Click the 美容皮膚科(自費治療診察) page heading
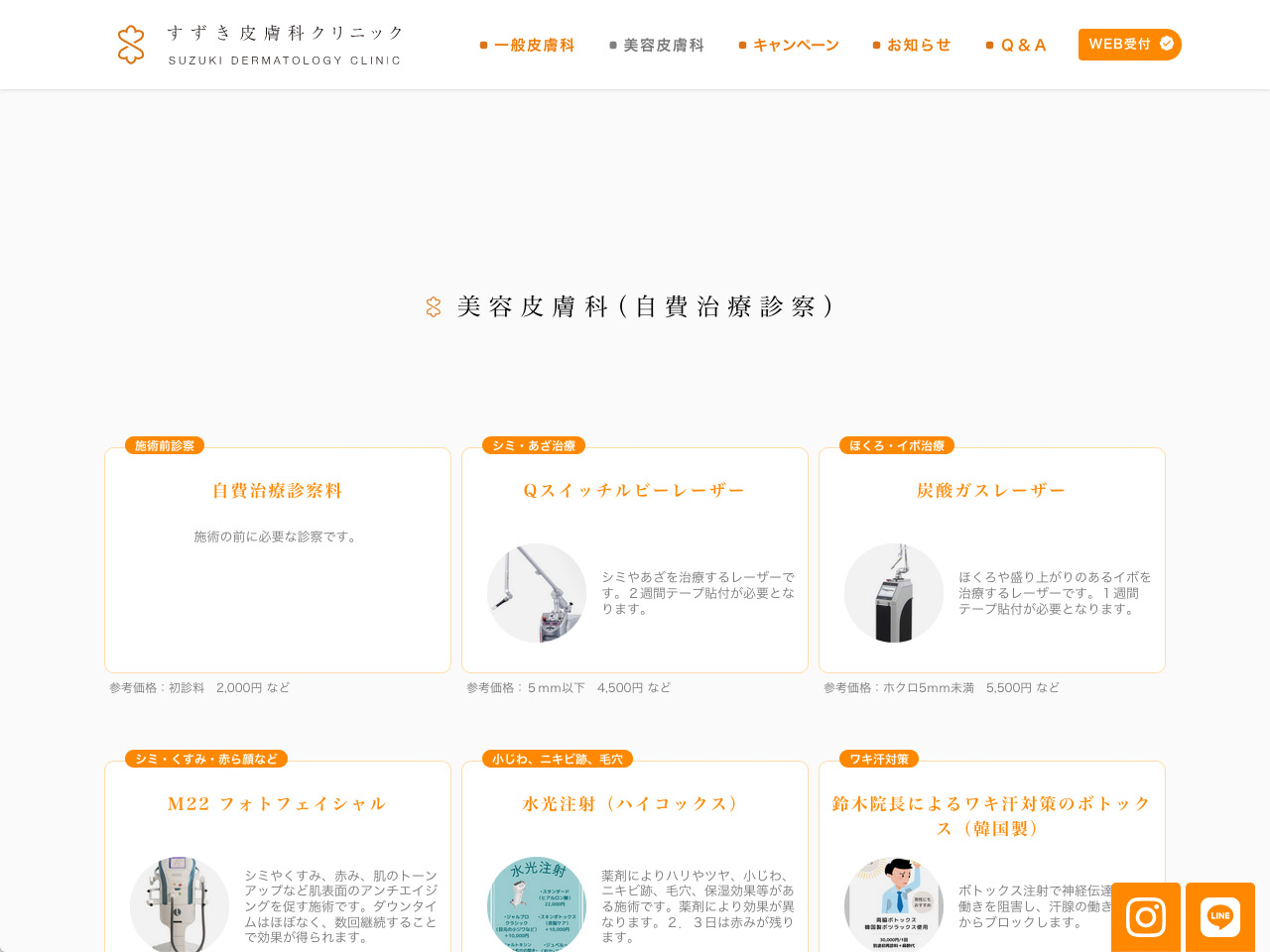 [x=645, y=306]
